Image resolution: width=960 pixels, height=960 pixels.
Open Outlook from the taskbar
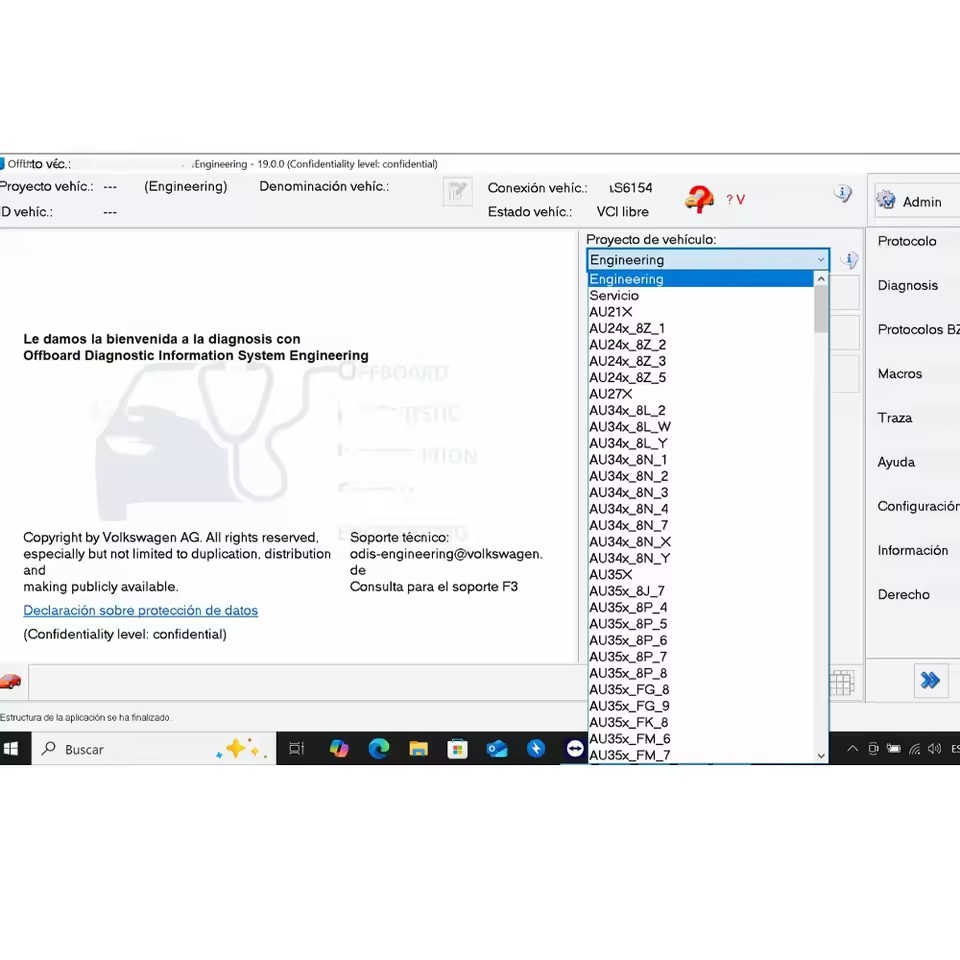[x=497, y=749]
